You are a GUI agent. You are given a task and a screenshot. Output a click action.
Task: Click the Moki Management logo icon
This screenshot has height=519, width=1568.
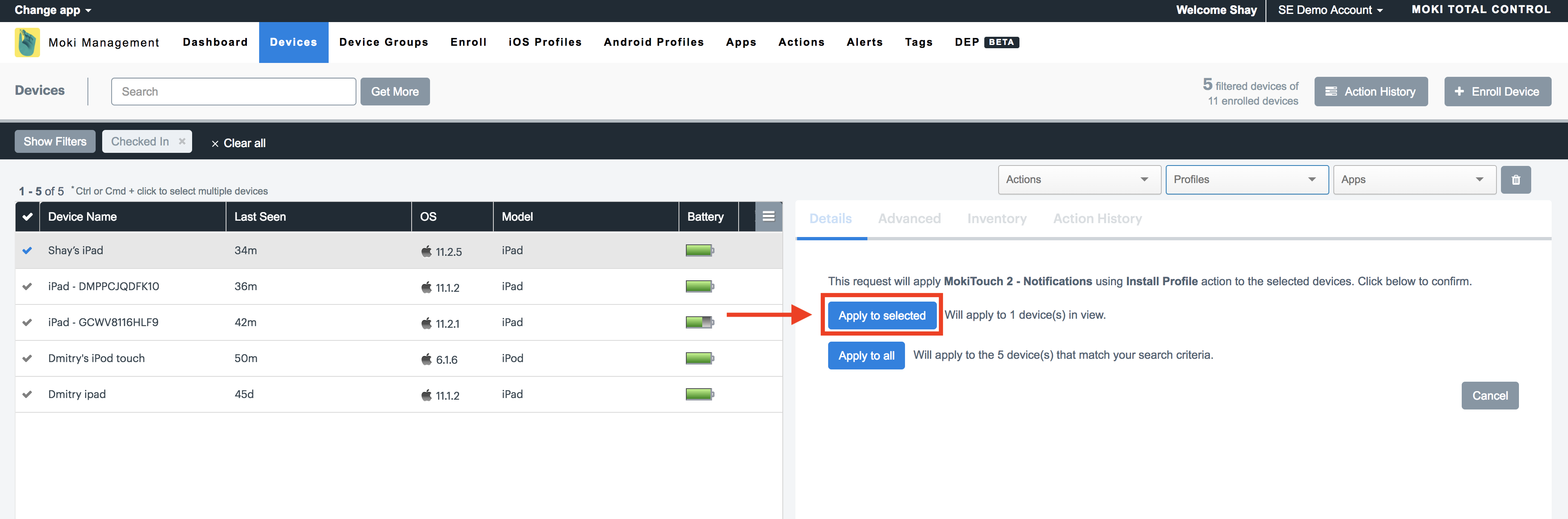[27, 43]
